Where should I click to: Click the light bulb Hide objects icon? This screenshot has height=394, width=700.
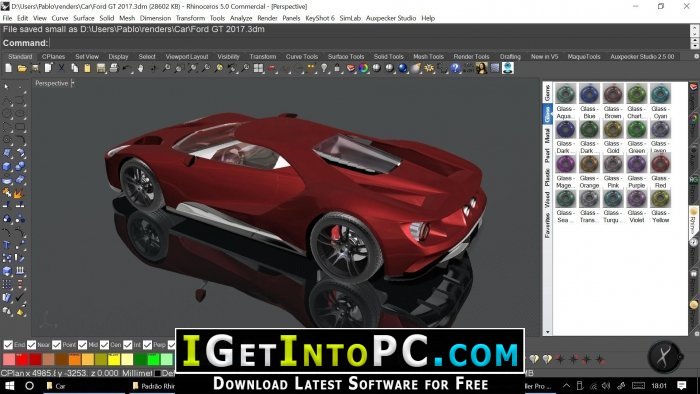(324, 68)
